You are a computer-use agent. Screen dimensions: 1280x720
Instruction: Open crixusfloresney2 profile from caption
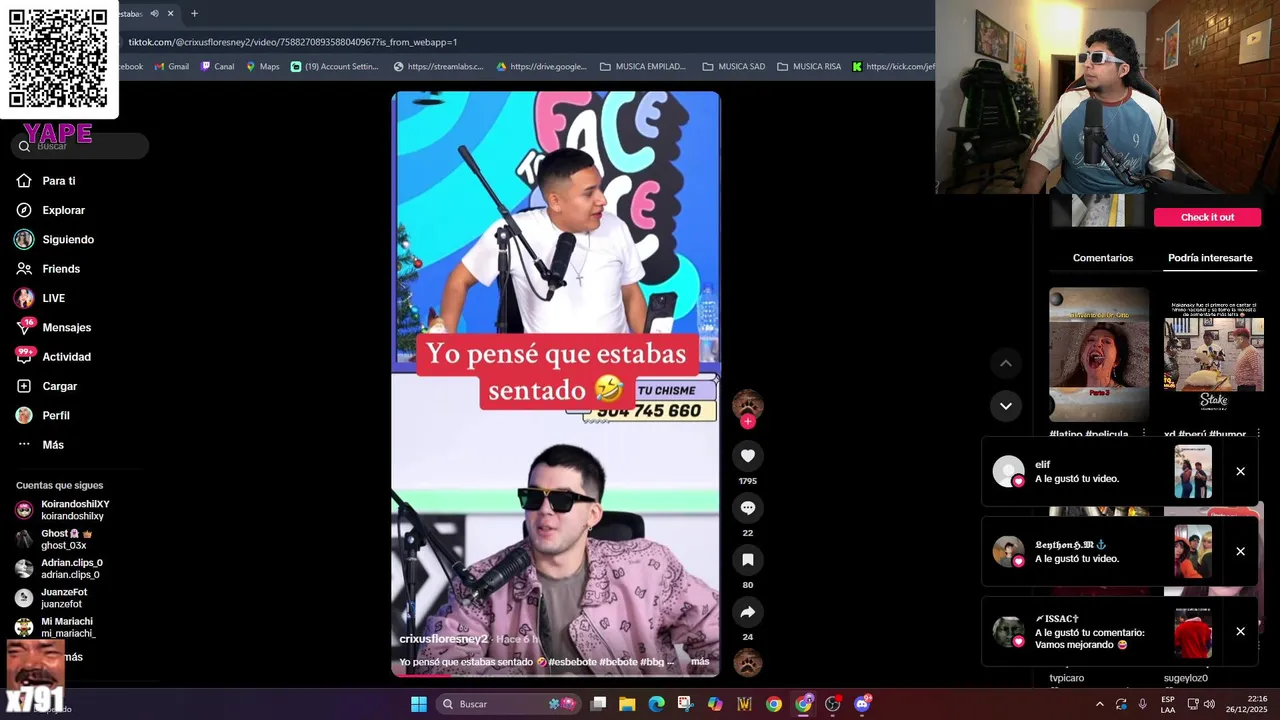pos(443,639)
